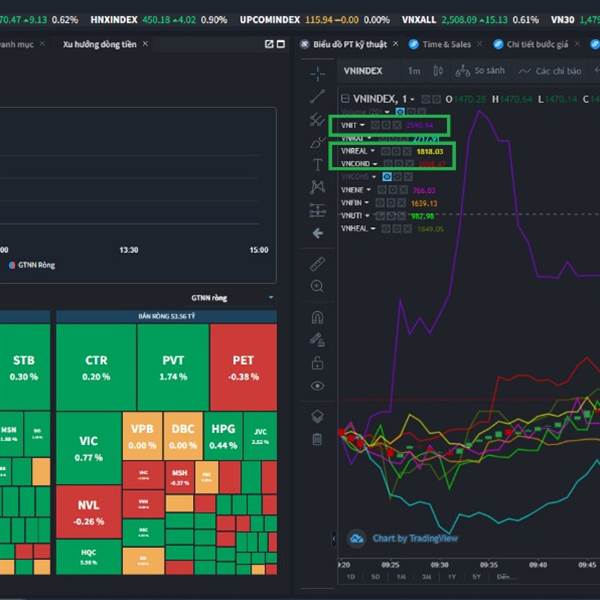Open VNINDEX, 1 legend dropdown arrow

[x=412, y=99]
